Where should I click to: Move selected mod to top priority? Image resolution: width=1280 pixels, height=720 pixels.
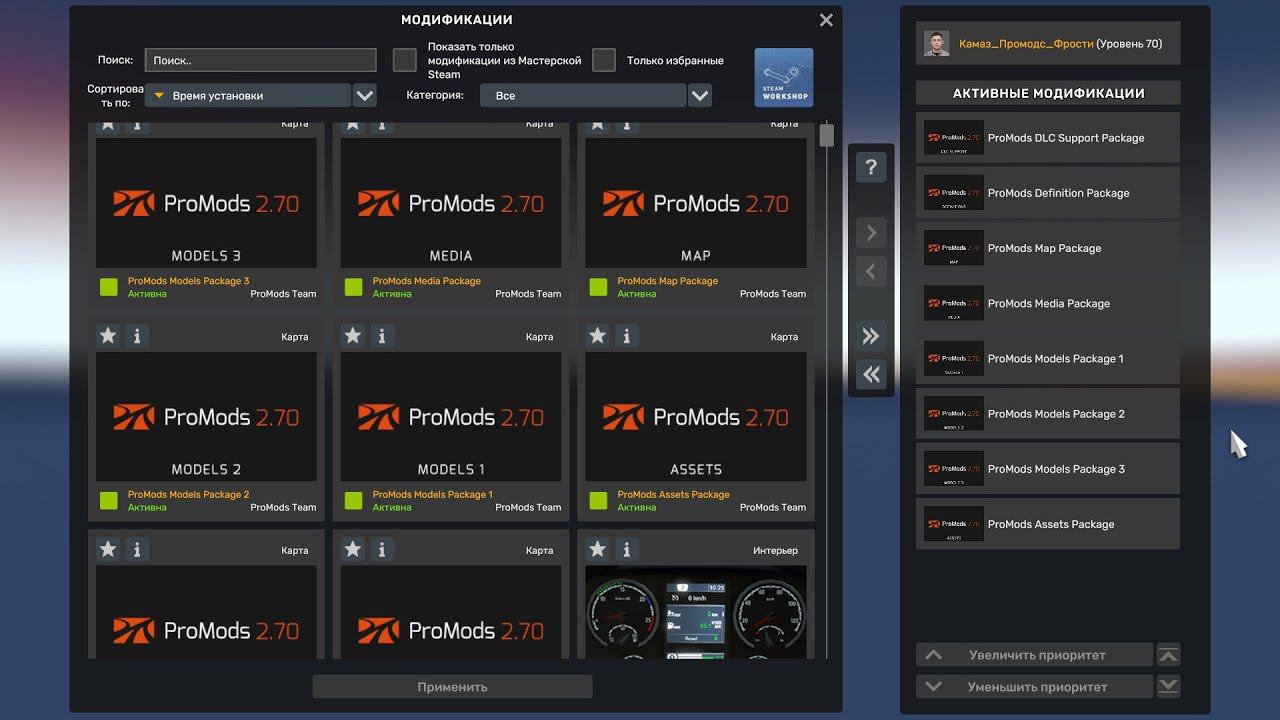point(1168,655)
